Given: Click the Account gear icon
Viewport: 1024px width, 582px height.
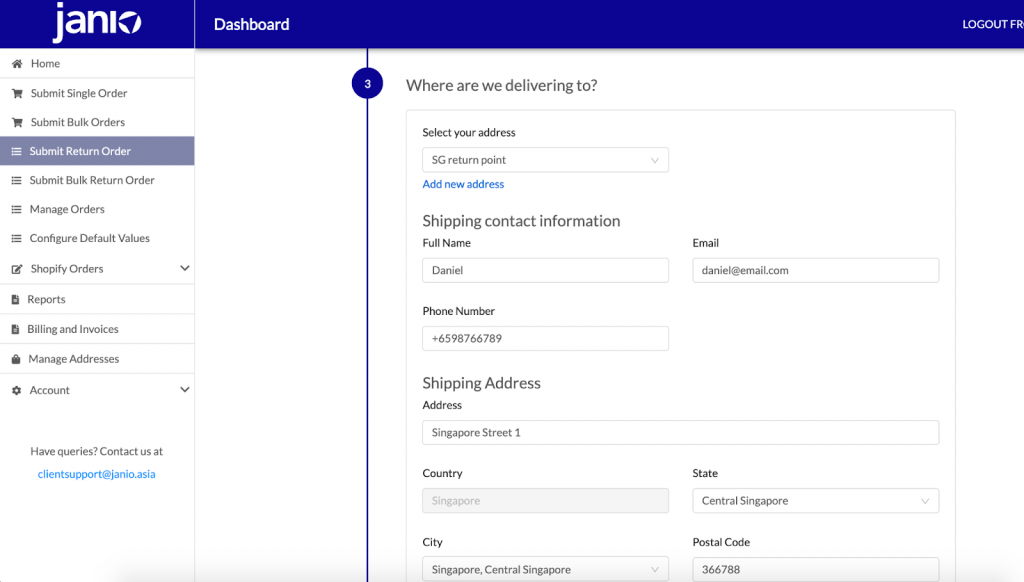Looking at the screenshot, I should [16, 389].
